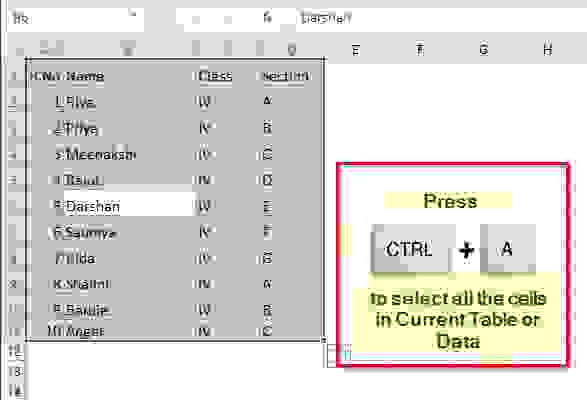Viewport: 587px width, 400px height.
Task: Click the Class header cell
Action: [215, 76]
